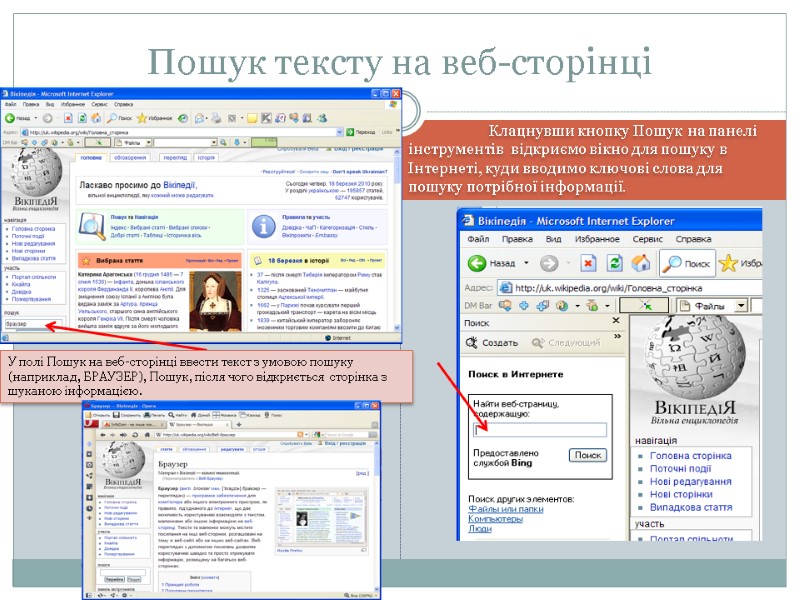This screenshot has height=600, width=800.
Task: Click the blue info circle icon in top-left Wikipedia page
Action: click(263, 226)
